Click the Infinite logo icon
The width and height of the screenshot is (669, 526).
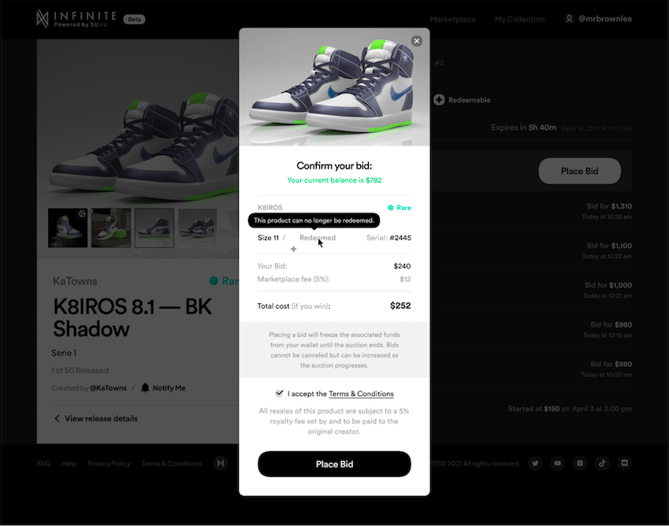pyautogui.click(x=42, y=19)
